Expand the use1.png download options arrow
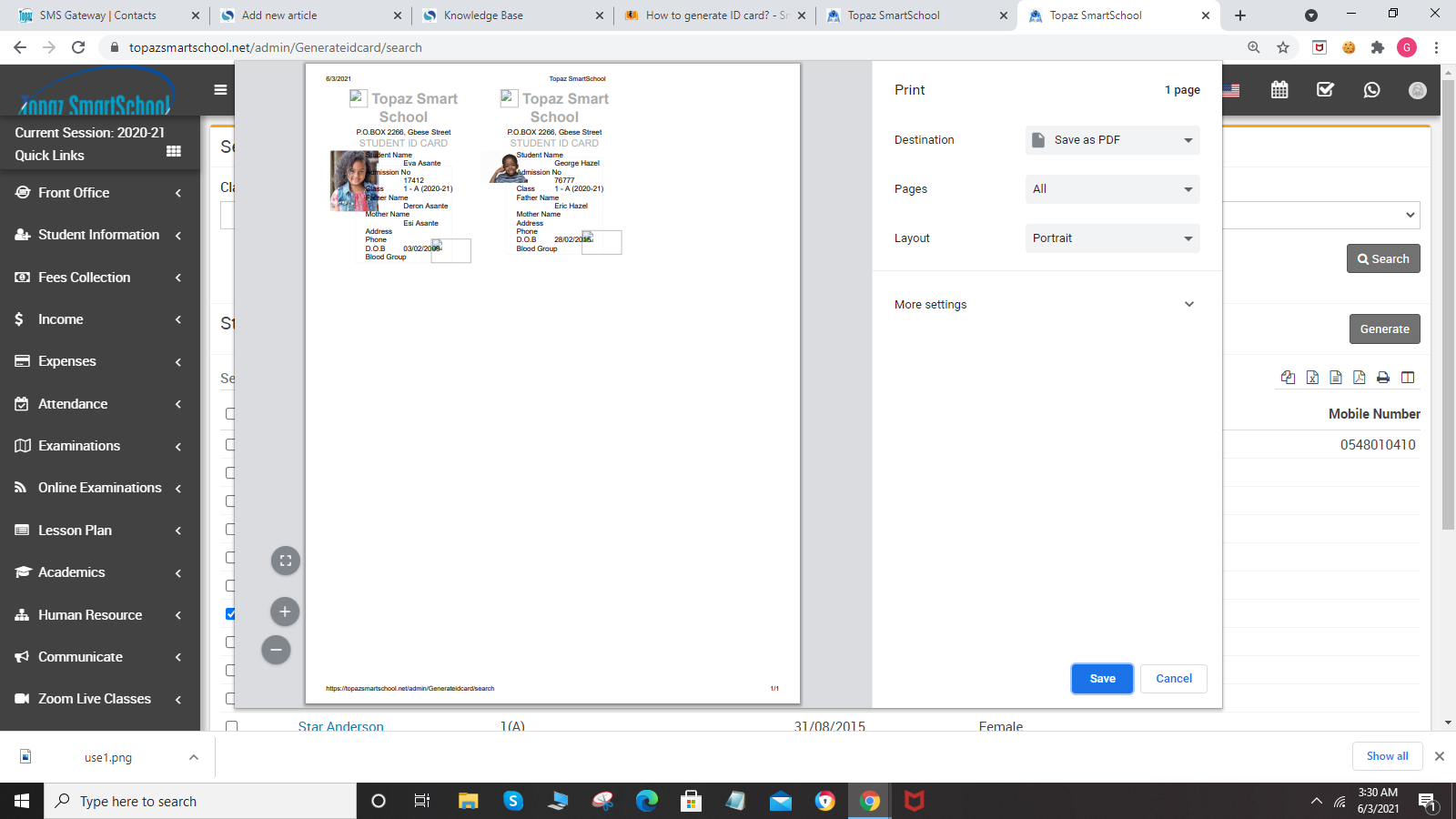The image size is (1456, 819). tap(193, 757)
